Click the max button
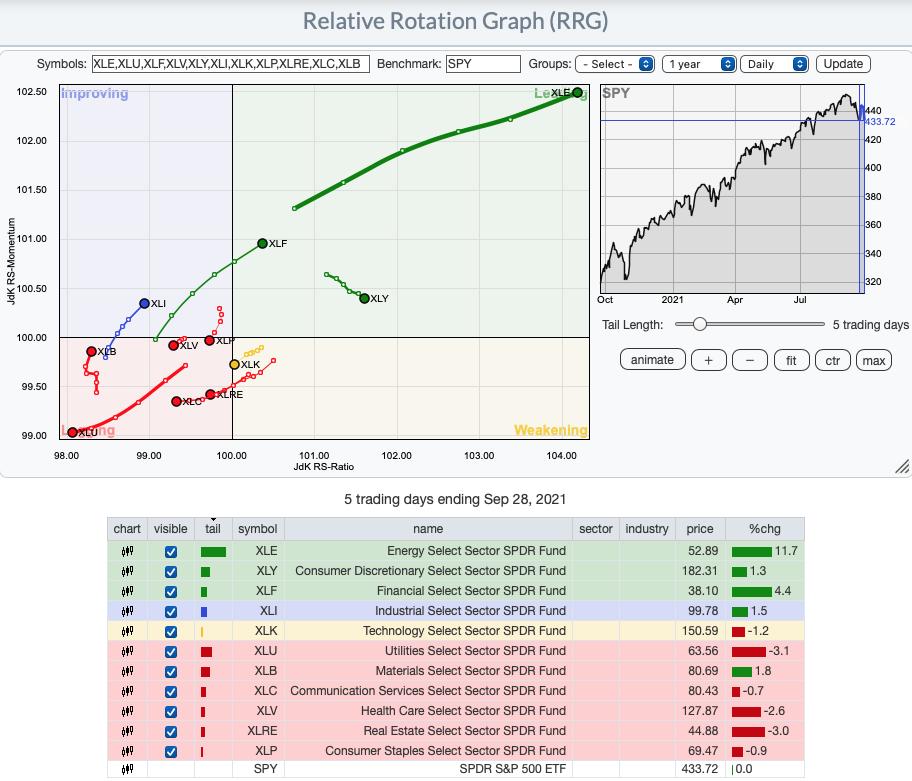Screen dimensions: 912x781 874,361
